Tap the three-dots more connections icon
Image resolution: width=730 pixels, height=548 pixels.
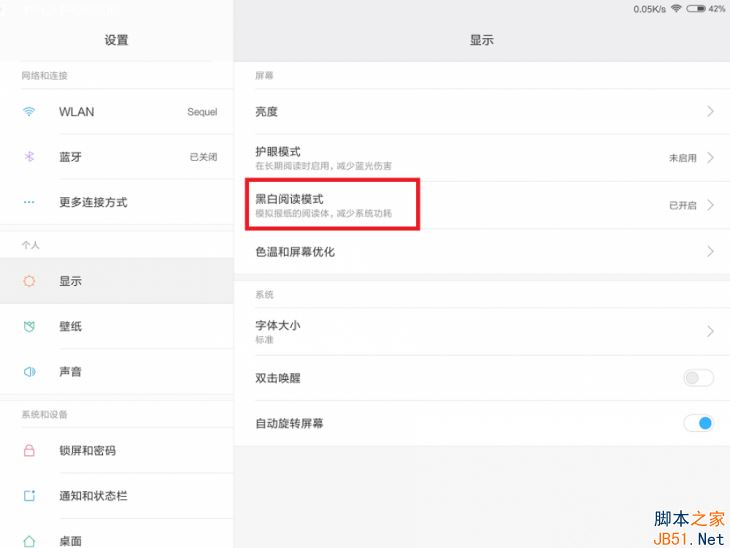pos(30,202)
